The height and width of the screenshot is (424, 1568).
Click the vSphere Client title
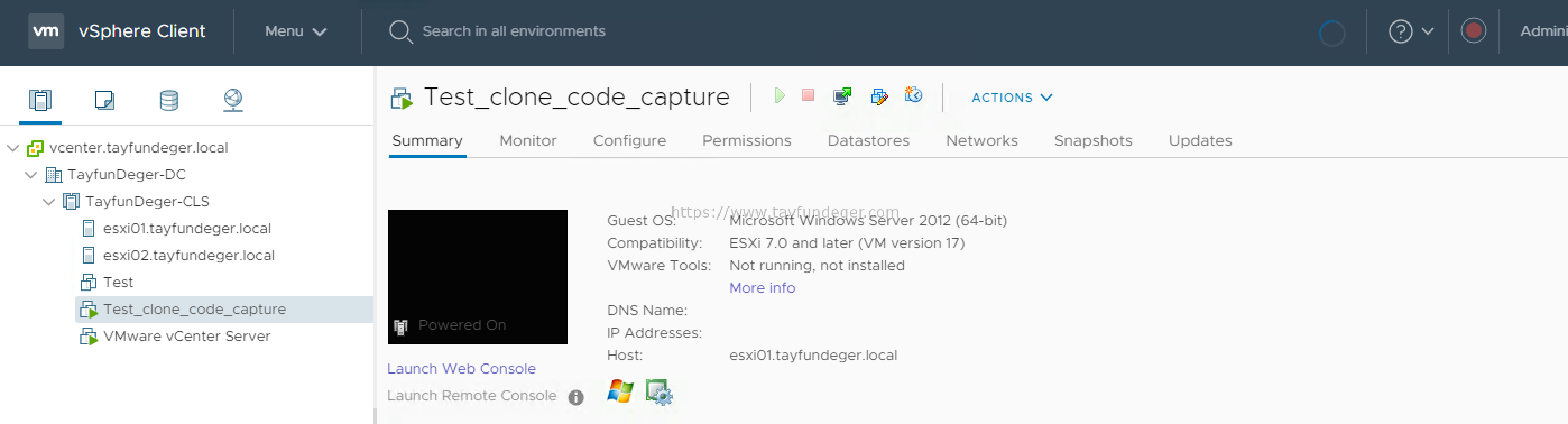pyautogui.click(x=142, y=31)
